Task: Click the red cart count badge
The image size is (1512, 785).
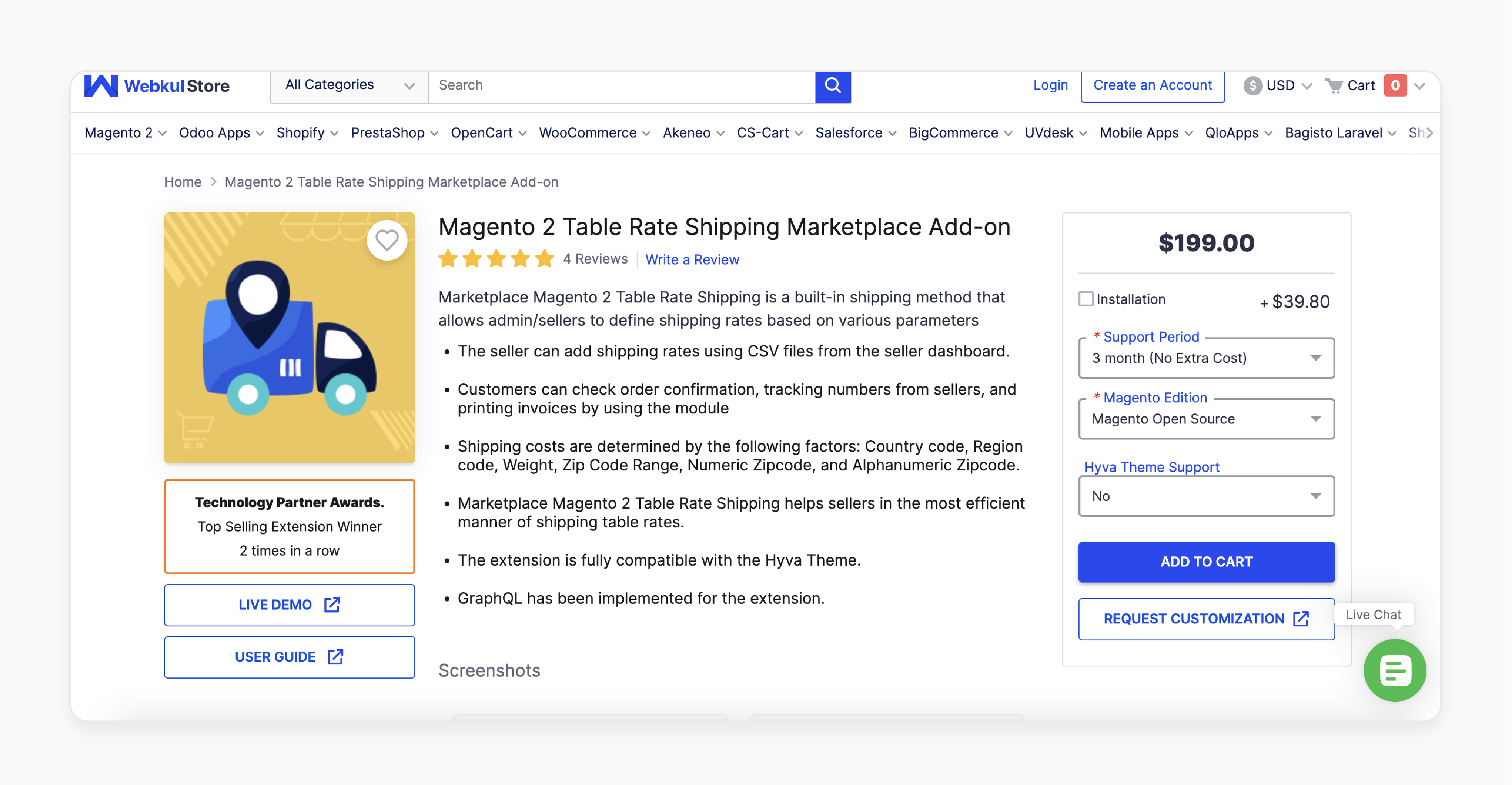Action: pyautogui.click(x=1395, y=86)
